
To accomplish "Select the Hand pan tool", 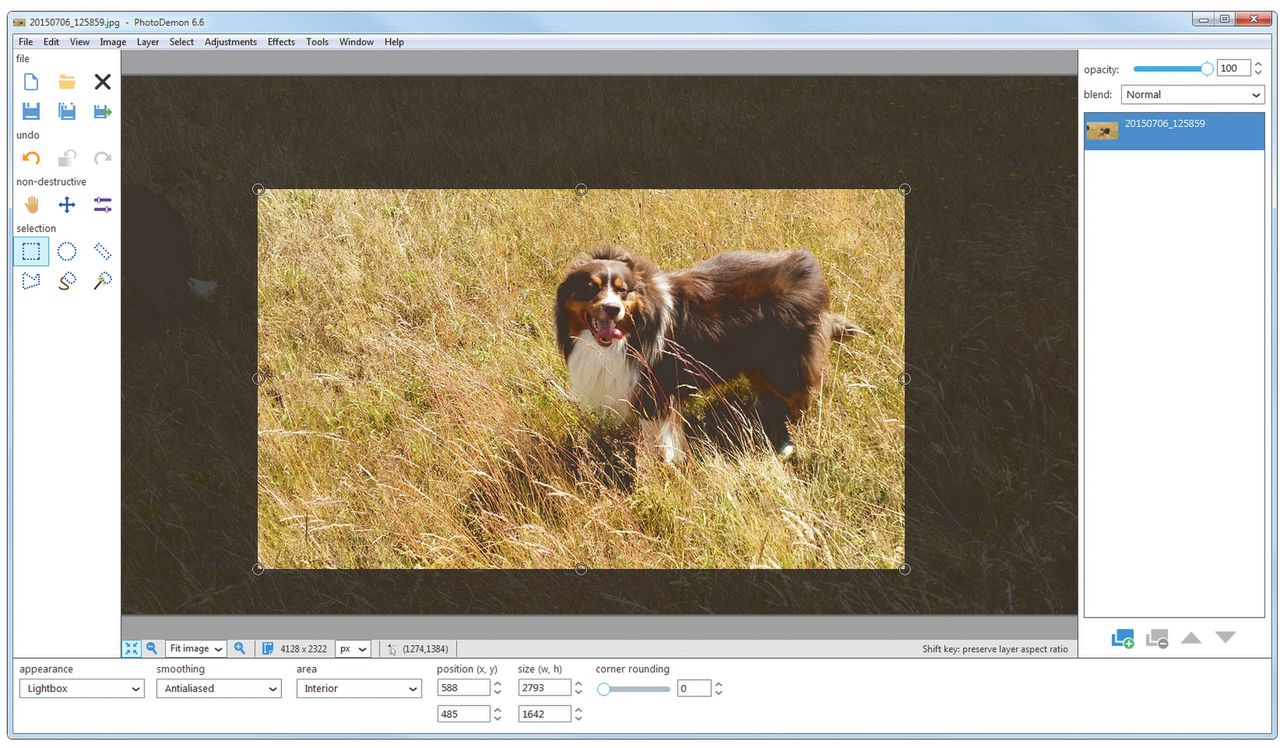I will click(31, 205).
